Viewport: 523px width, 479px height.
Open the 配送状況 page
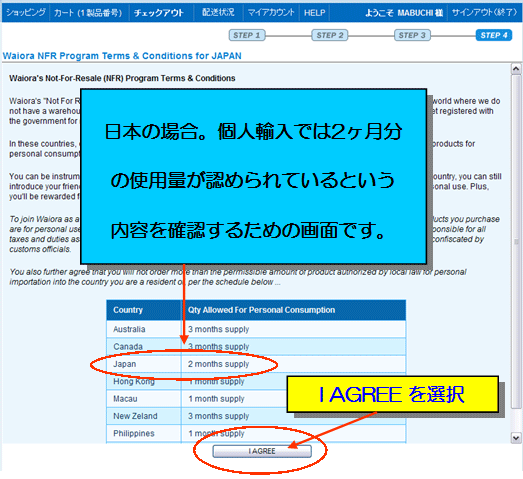[x=218, y=13]
